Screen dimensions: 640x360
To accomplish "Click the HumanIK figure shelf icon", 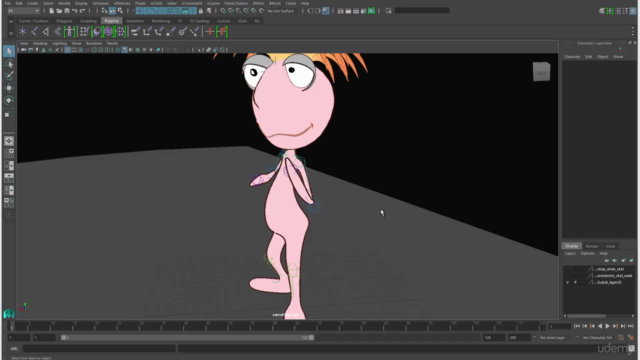I will point(69,31).
